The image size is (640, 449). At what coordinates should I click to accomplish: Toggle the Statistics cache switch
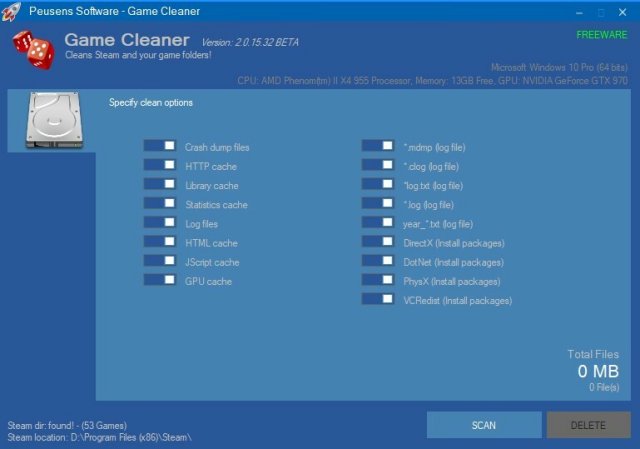[x=160, y=203]
